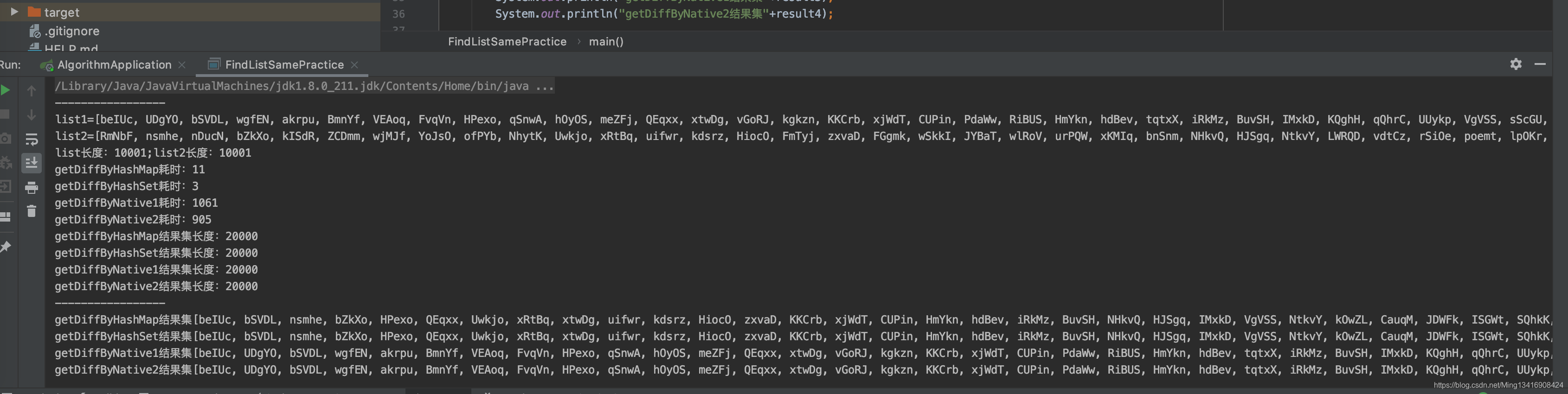Close the FindListSamePractice tab
Image resolution: width=1568 pixels, height=394 pixels.
click(354, 64)
